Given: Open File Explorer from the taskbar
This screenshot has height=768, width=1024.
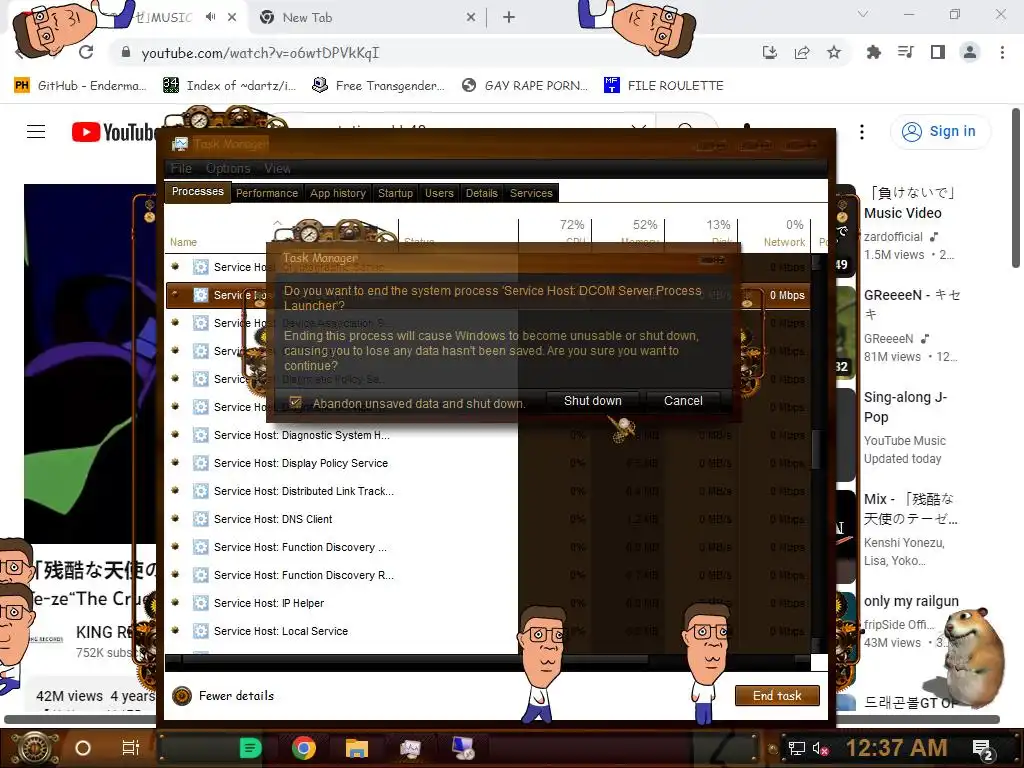Looking at the screenshot, I should click(357, 748).
